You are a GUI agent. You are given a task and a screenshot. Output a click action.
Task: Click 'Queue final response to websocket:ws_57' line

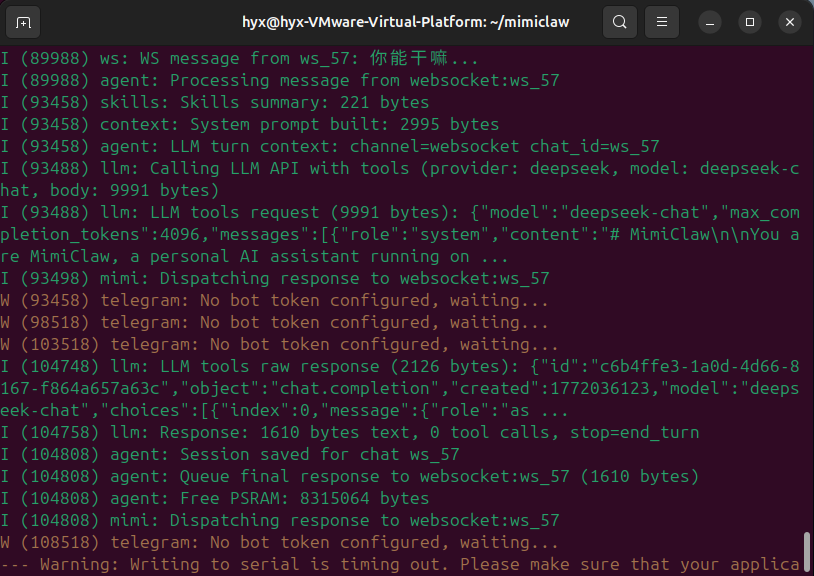pos(350,476)
